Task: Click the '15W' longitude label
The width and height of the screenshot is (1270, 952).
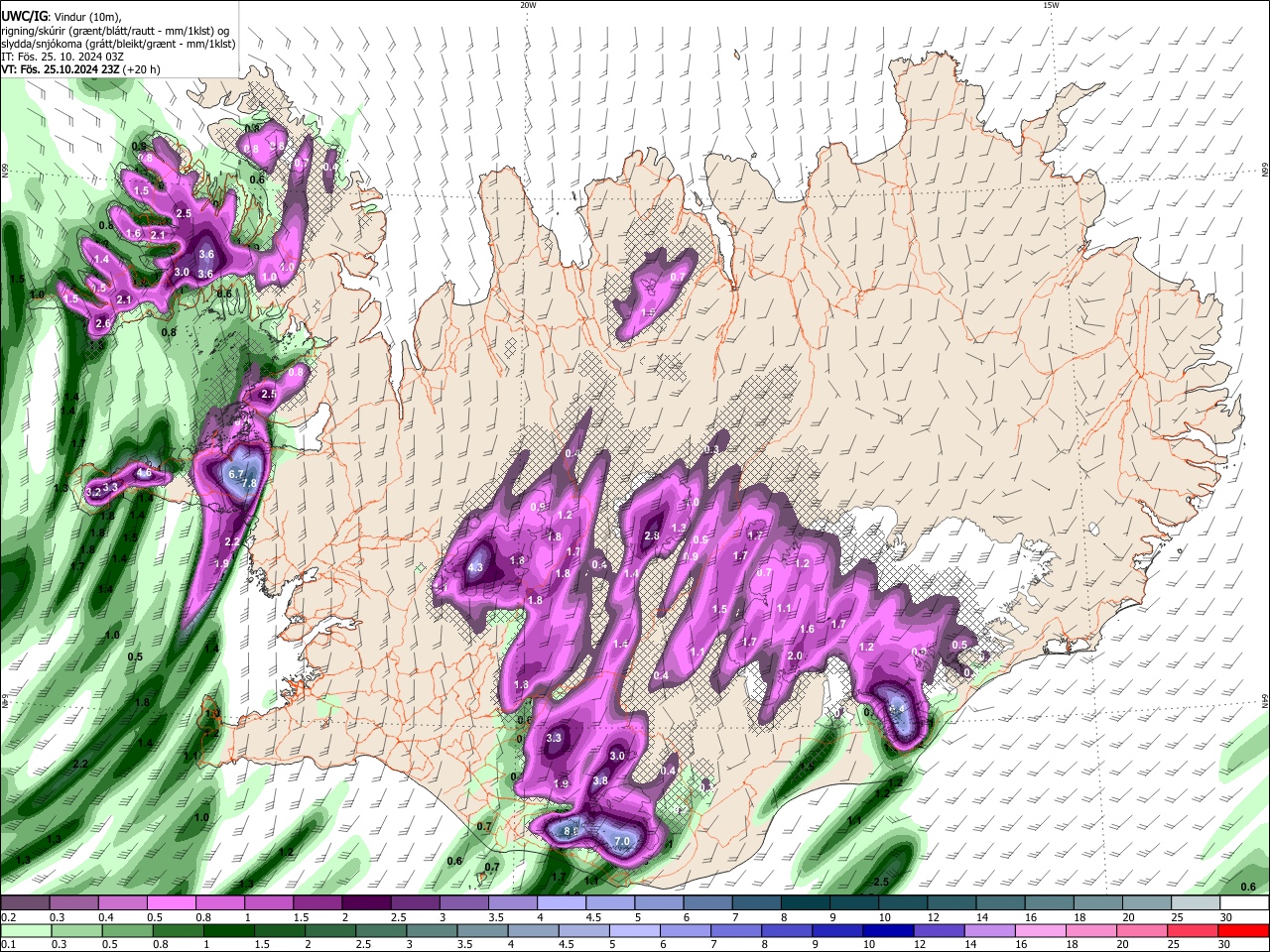Action: (x=1051, y=5)
